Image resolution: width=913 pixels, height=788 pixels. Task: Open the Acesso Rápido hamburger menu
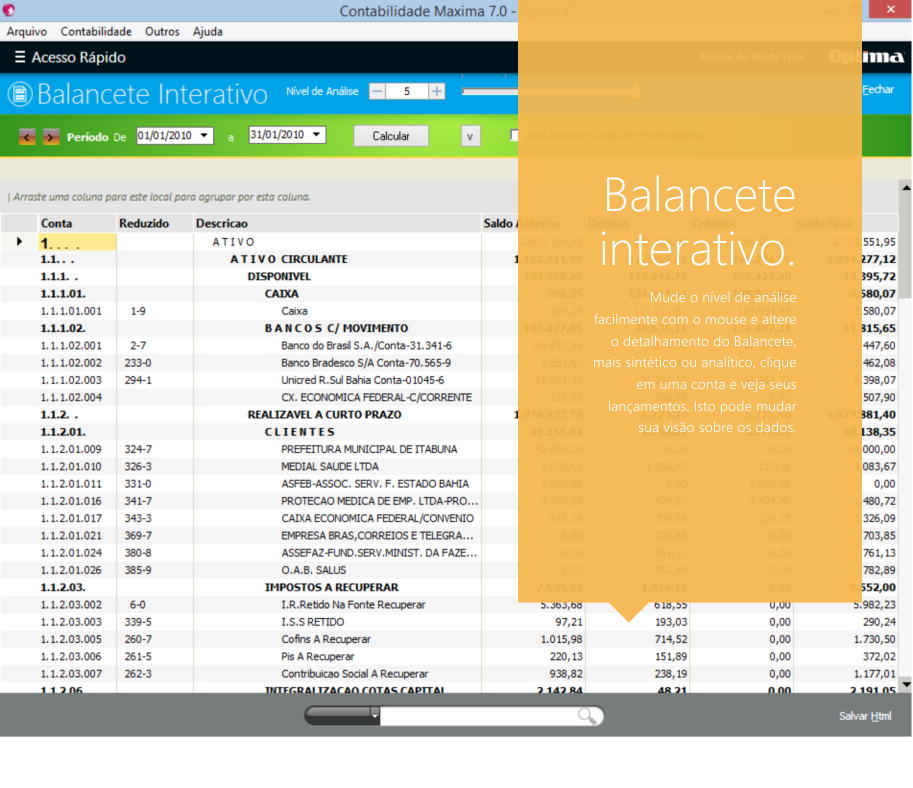click(20, 58)
